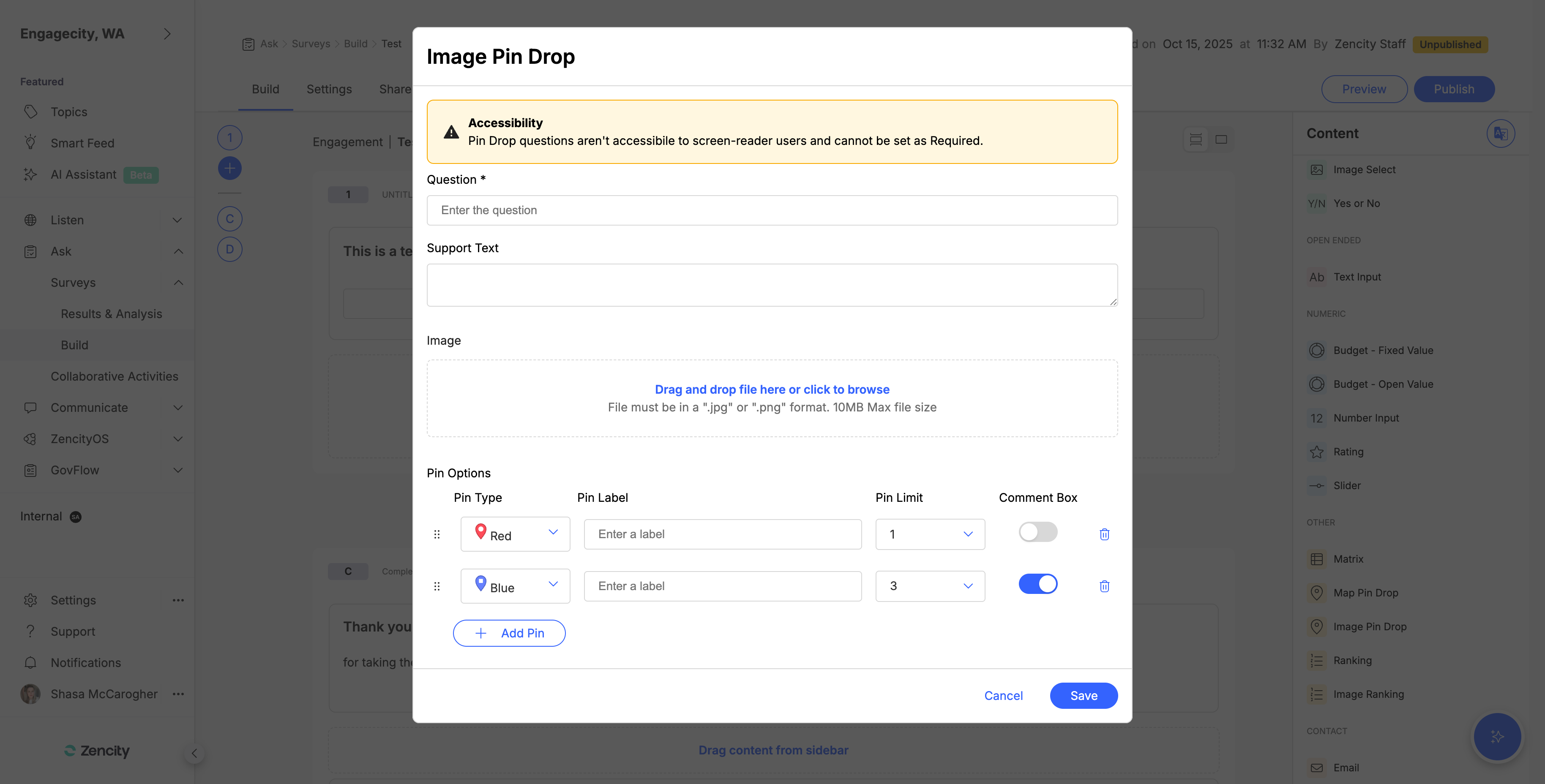
Task: Collapse the sidebar with the arrow icon
Action: click(x=194, y=754)
